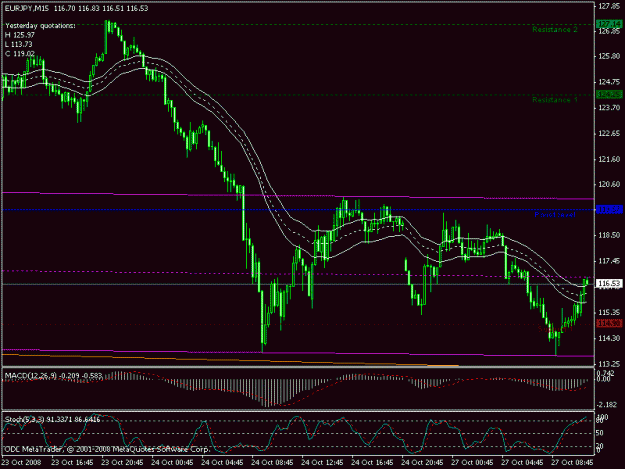Click the '24 Oct 04:45' time label

(x=222, y=463)
